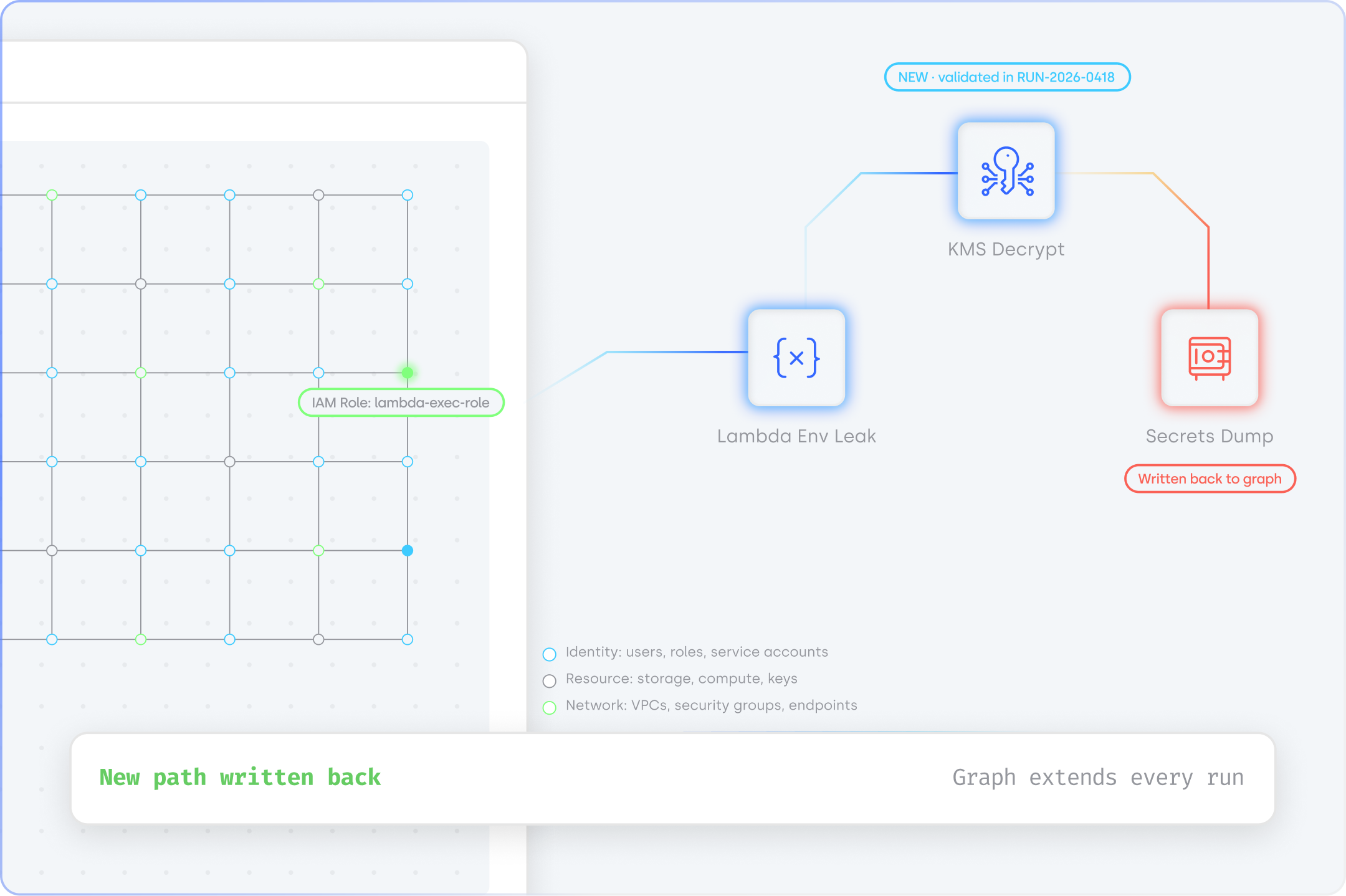
Task: Click the 'Lambda Env Leak' label
Action: click(x=796, y=436)
